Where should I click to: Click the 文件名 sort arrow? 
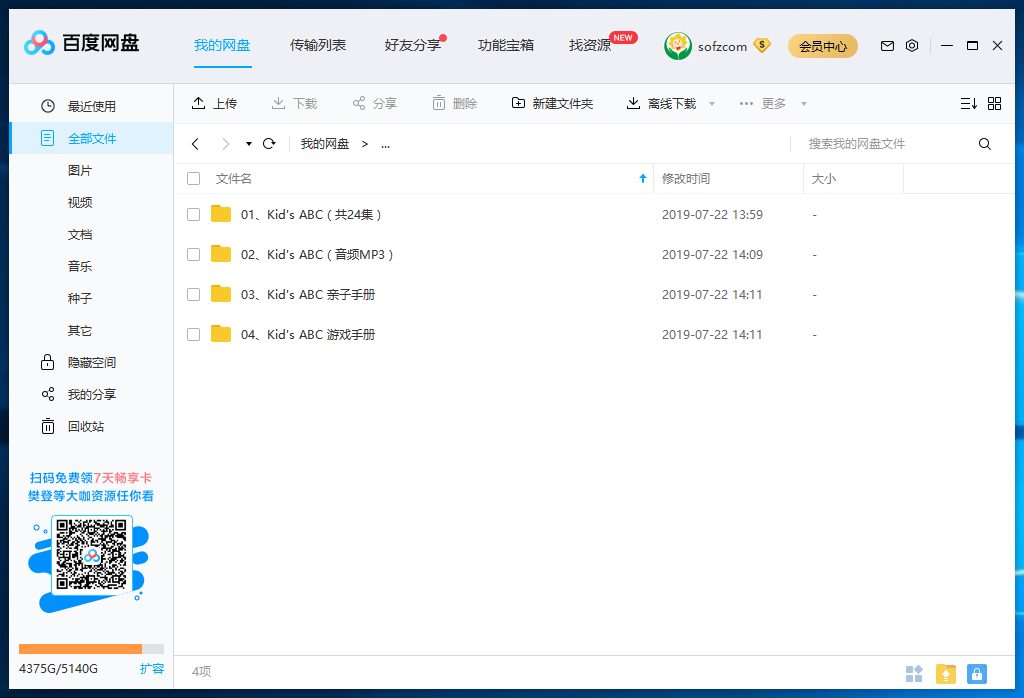coord(643,178)
